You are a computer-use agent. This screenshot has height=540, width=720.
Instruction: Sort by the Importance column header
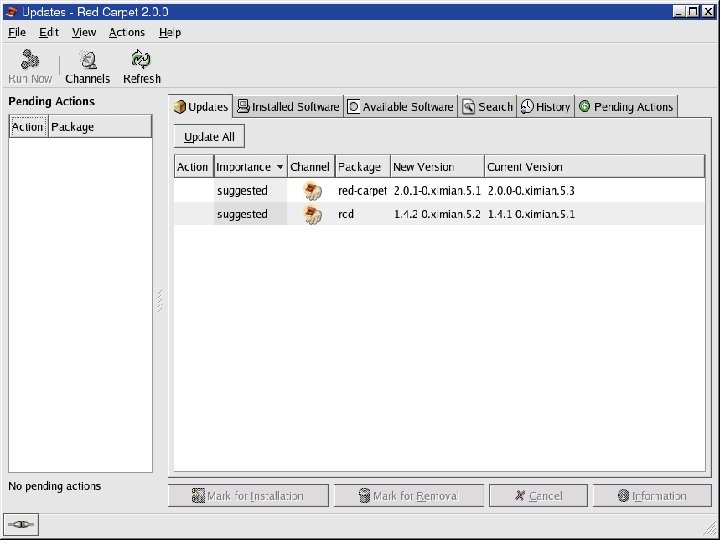250,167
